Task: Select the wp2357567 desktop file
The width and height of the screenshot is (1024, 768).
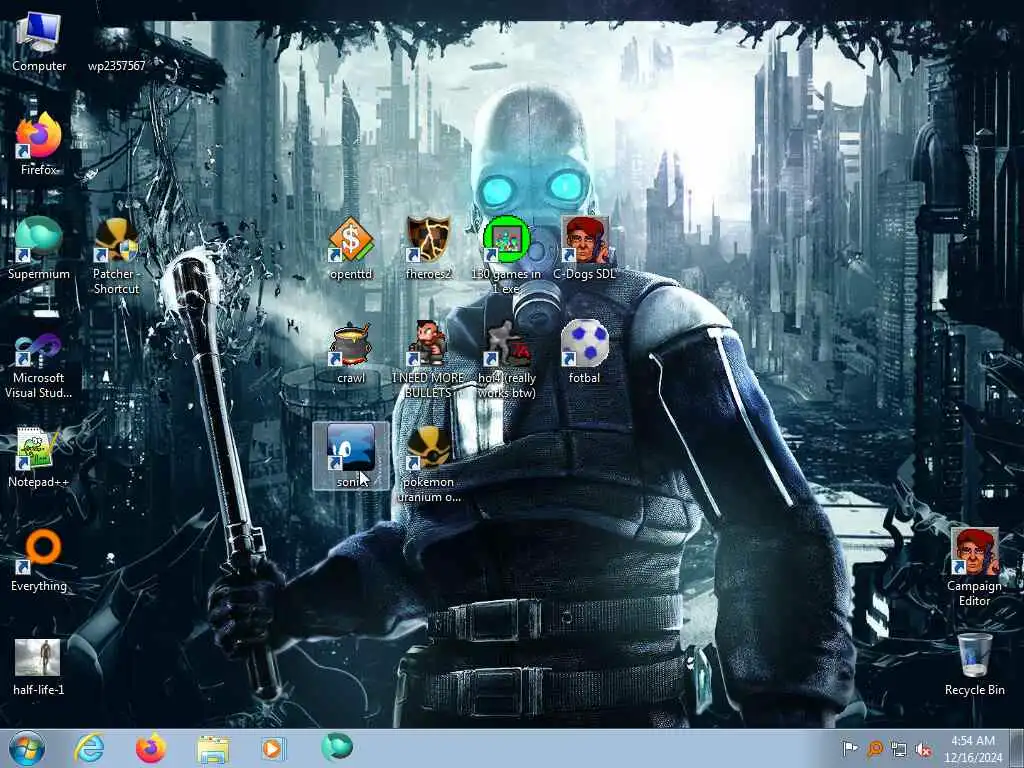Action: click(x=116, y=49)
